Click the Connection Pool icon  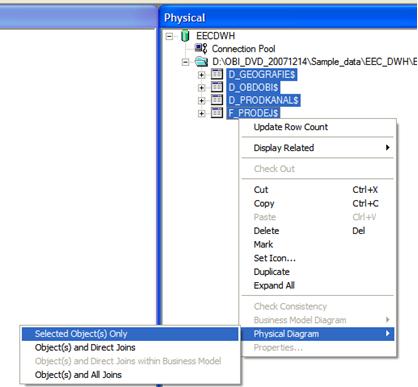click(201, 49)
